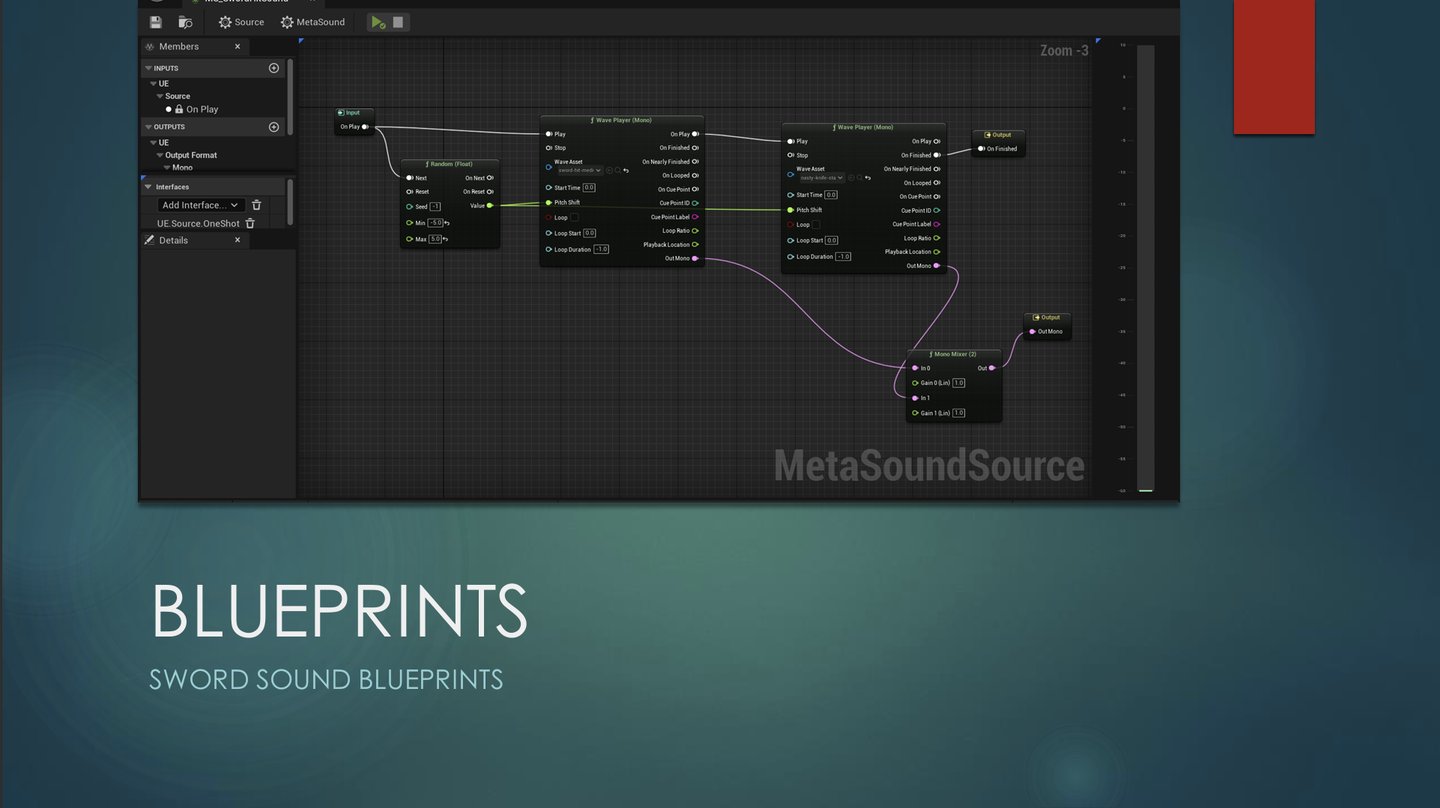1440x808 pixels.
Task: Close the Members panel tab
Action: (238, 46)
